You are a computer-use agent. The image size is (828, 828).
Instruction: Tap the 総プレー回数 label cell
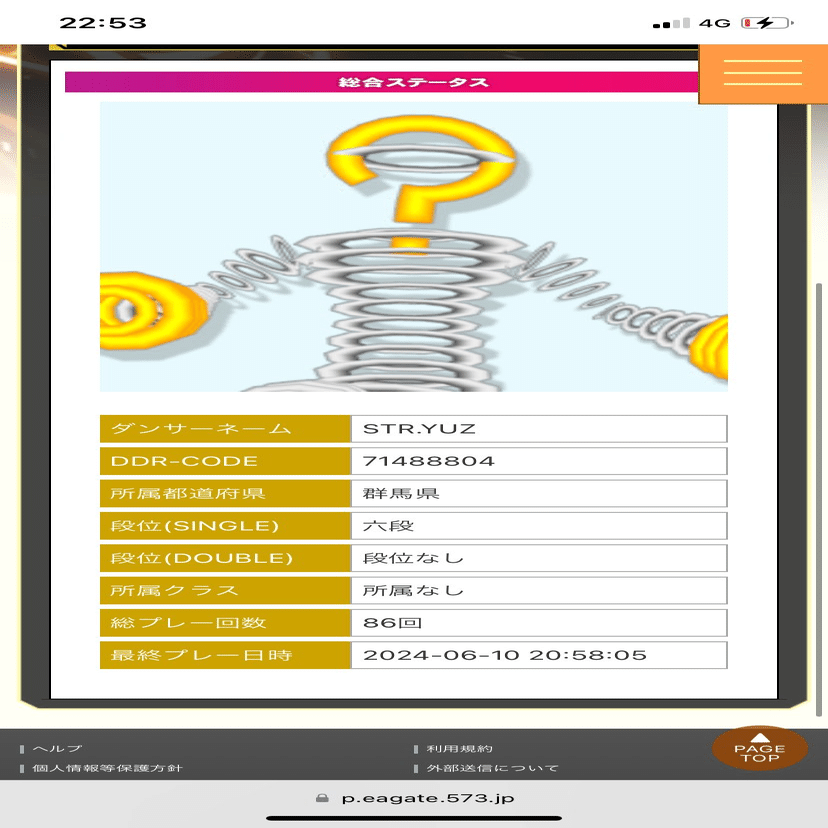[x=225, y=623]
